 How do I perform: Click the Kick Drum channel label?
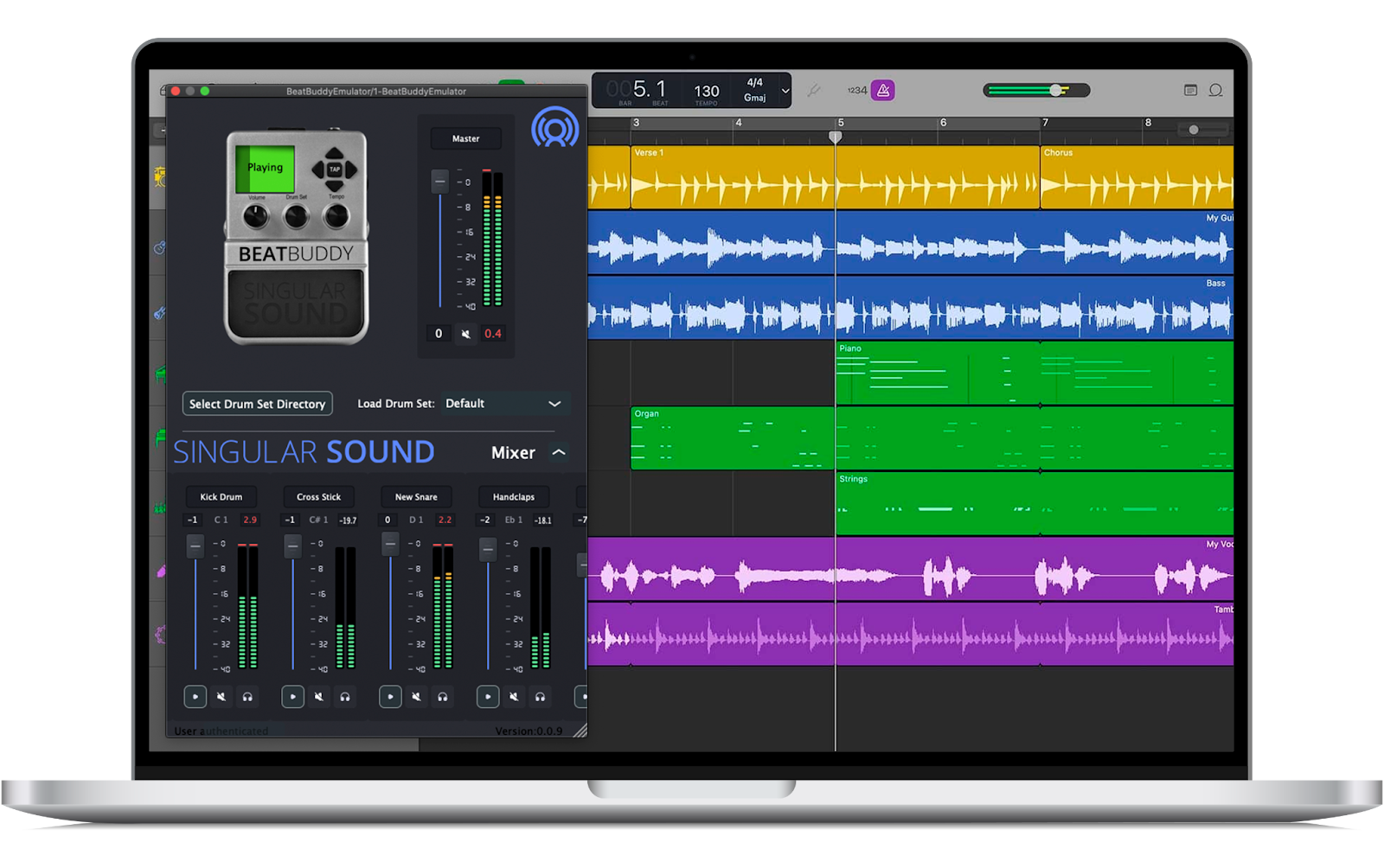click(x=221, y=497)
